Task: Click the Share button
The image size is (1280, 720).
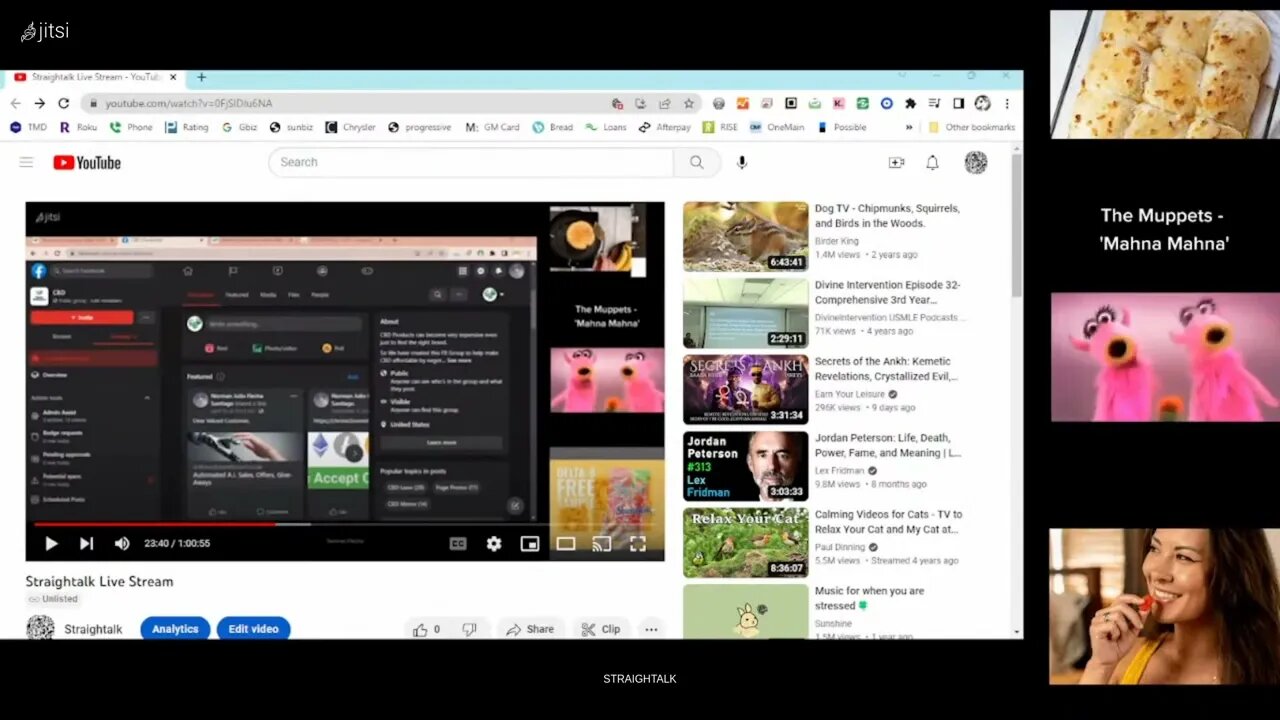Action: tap(531, 629)
